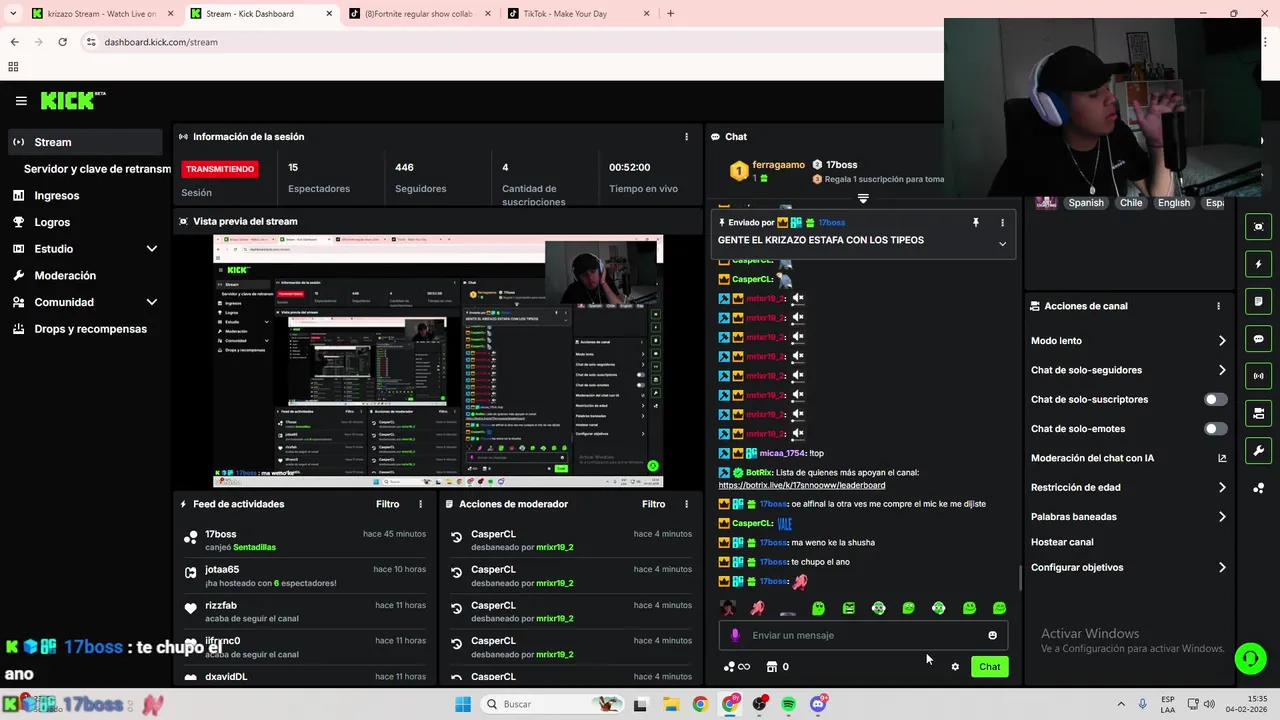The width and height of the screenshot is (1280, 720).
Task: Open three-dot menu of Acciones de moderador
Action: coord(686,504)
